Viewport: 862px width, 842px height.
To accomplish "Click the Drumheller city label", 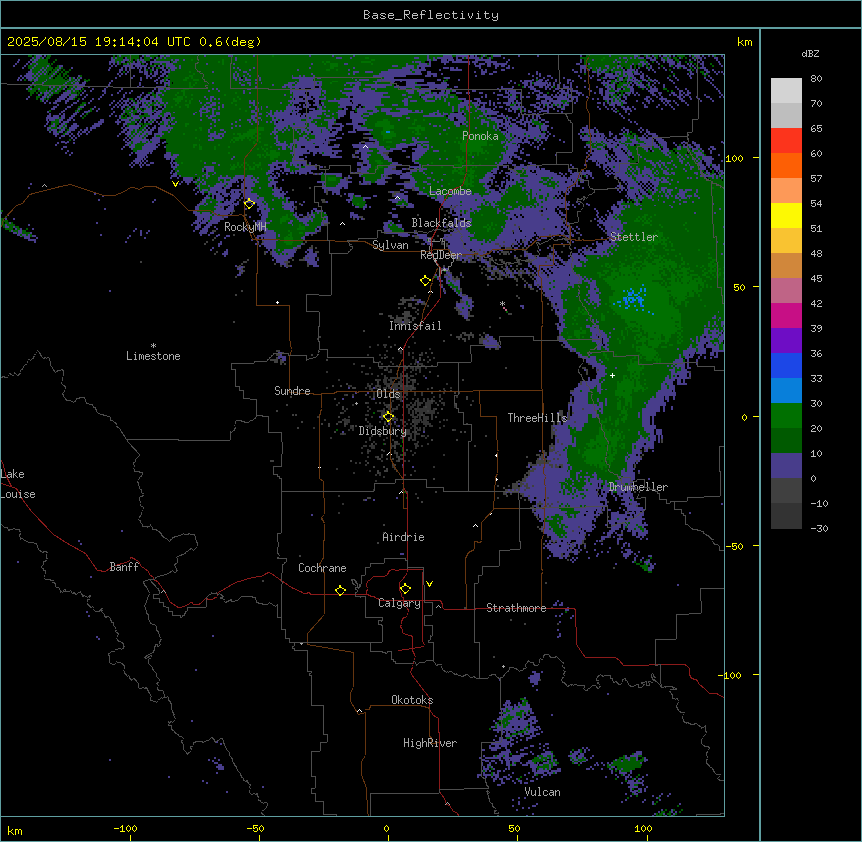I will click(x=638, y=487).
